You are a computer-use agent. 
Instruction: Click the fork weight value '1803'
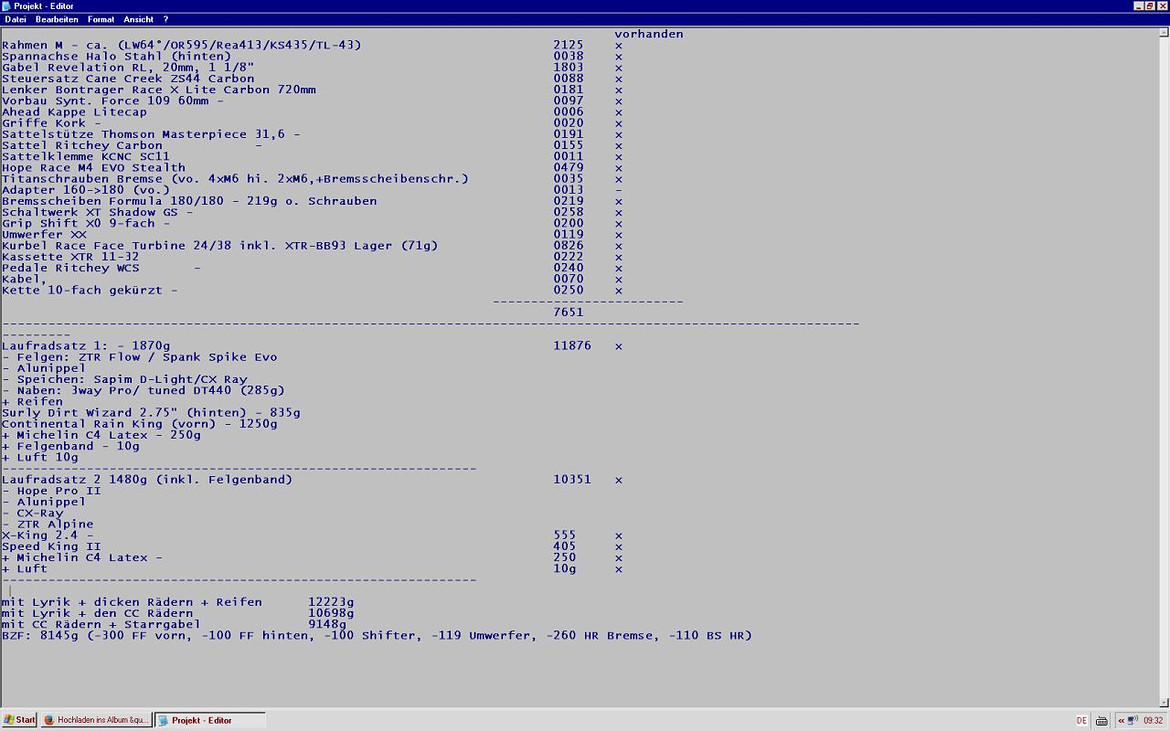568,68
